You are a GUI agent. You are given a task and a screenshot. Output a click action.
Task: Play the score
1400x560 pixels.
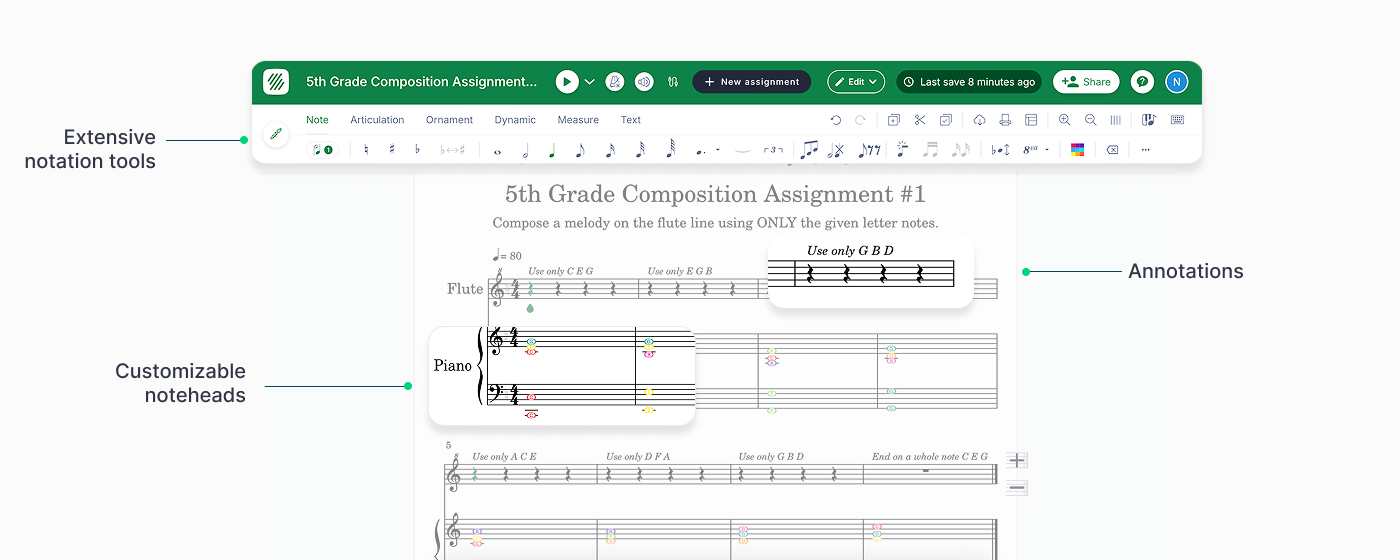[567, 82]
